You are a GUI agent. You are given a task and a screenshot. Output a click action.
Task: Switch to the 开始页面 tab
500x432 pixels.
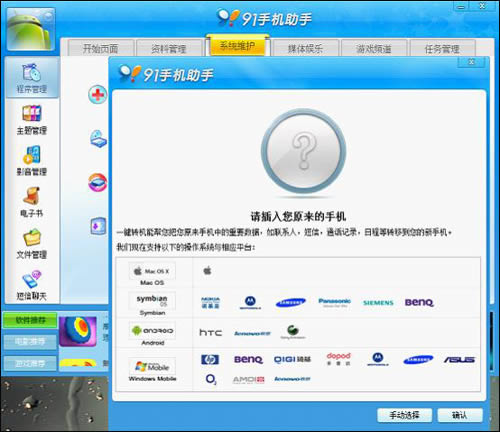click(101, 48)
